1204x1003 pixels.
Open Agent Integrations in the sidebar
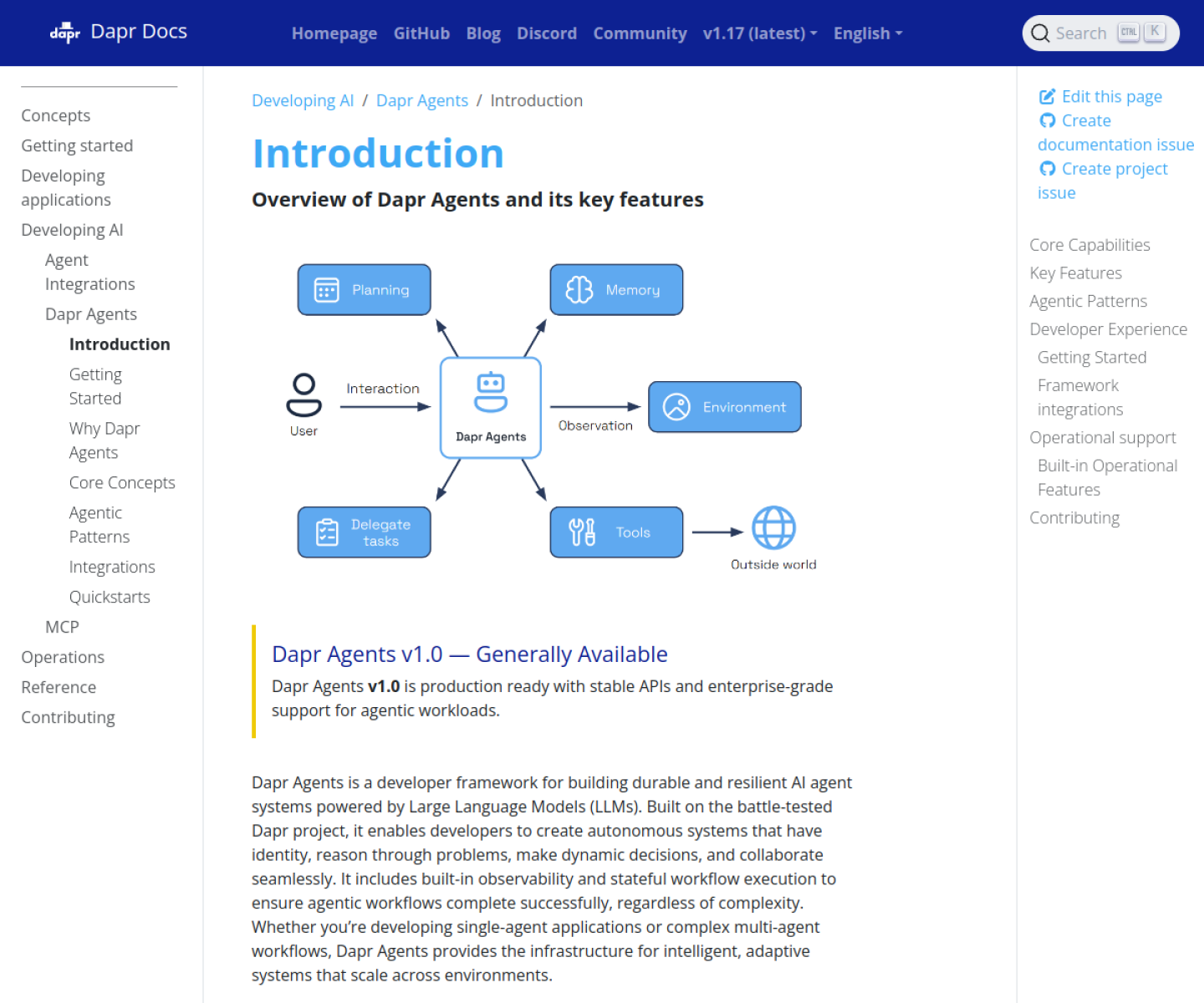pos(90,272)
